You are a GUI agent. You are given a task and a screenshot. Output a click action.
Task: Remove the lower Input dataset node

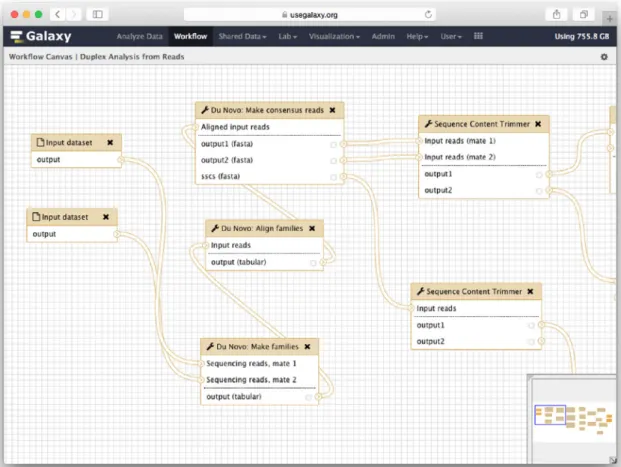point(106,217)
